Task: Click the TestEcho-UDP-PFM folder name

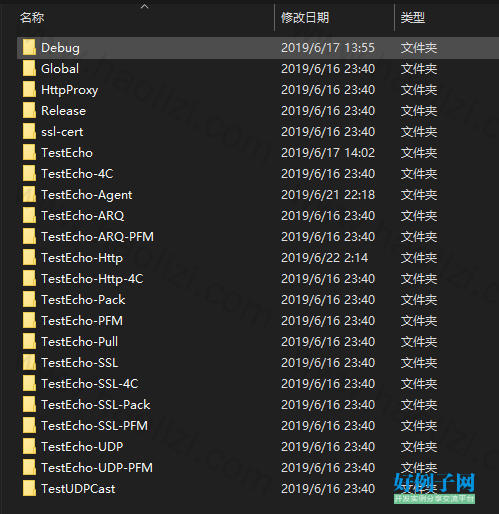Action: (x=97, y=468)
